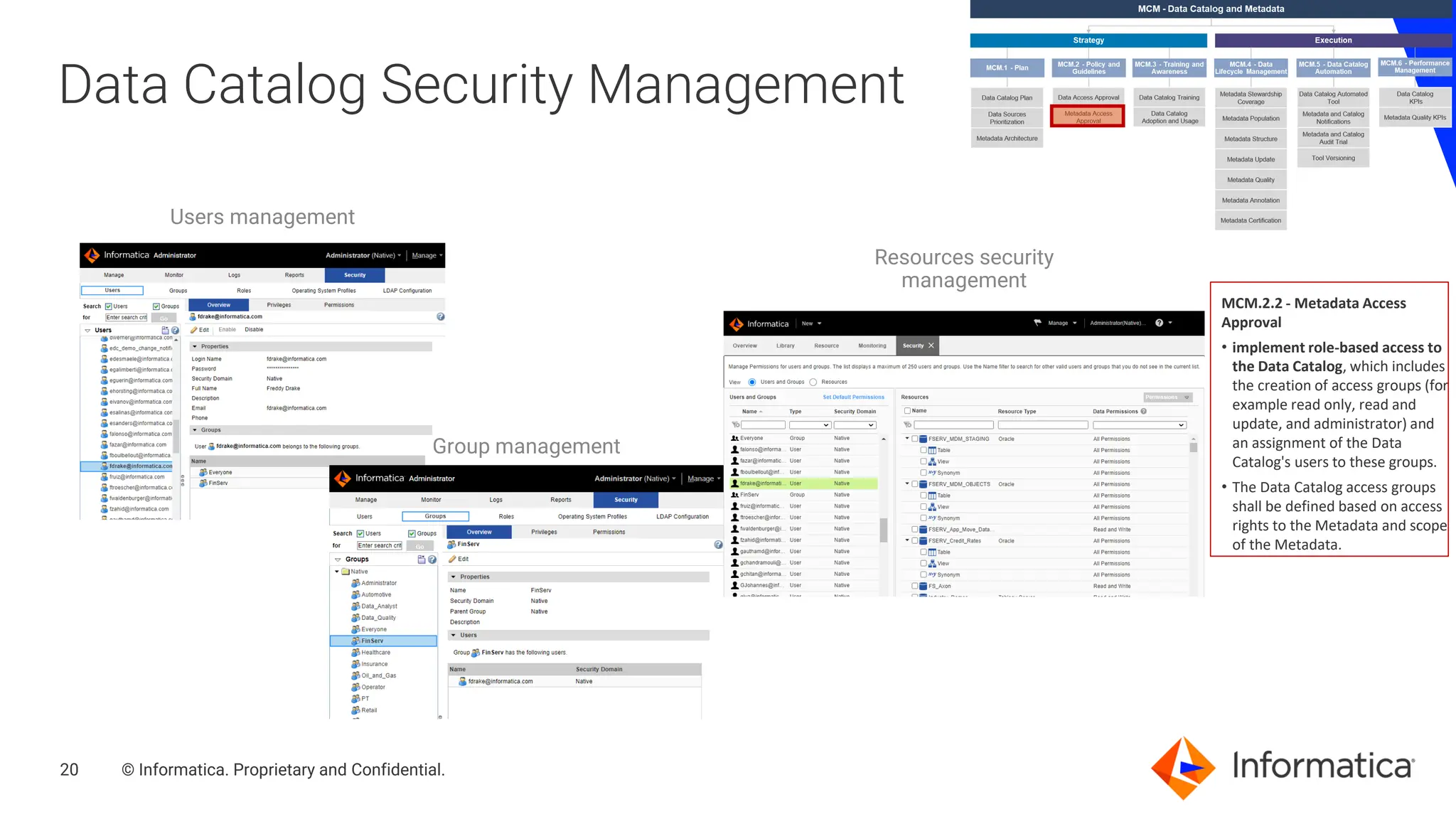Close the Security tab with its X icon
This screenshot has width=1456, height=819.
931,346
